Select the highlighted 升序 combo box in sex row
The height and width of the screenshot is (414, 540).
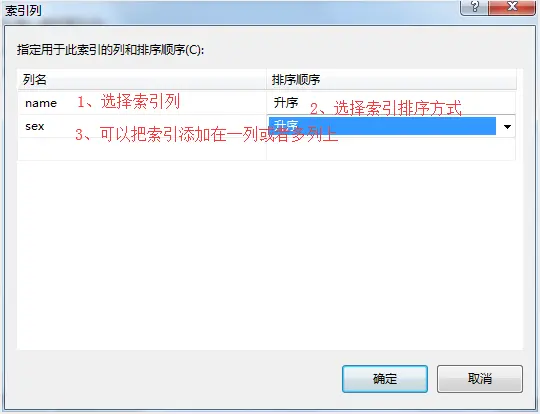(x=382, y=126)
